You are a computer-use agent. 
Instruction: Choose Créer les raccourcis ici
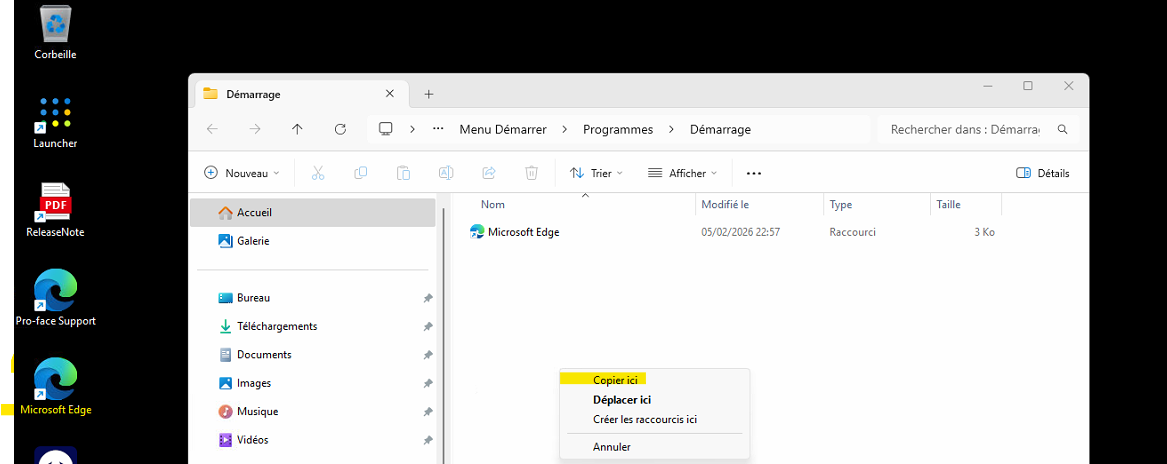point(654,419)
